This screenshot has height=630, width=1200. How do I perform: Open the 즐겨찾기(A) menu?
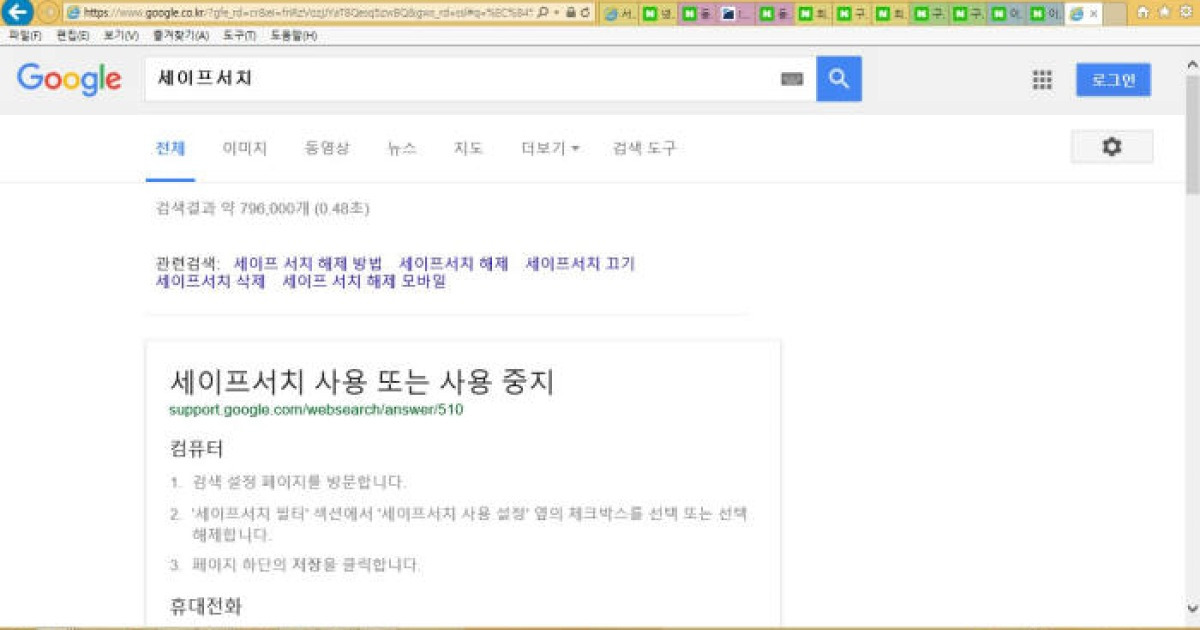[181, 36]
